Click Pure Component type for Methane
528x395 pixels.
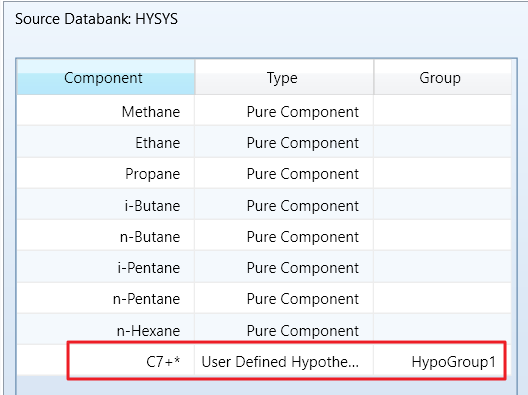click(x=284, y=111)
